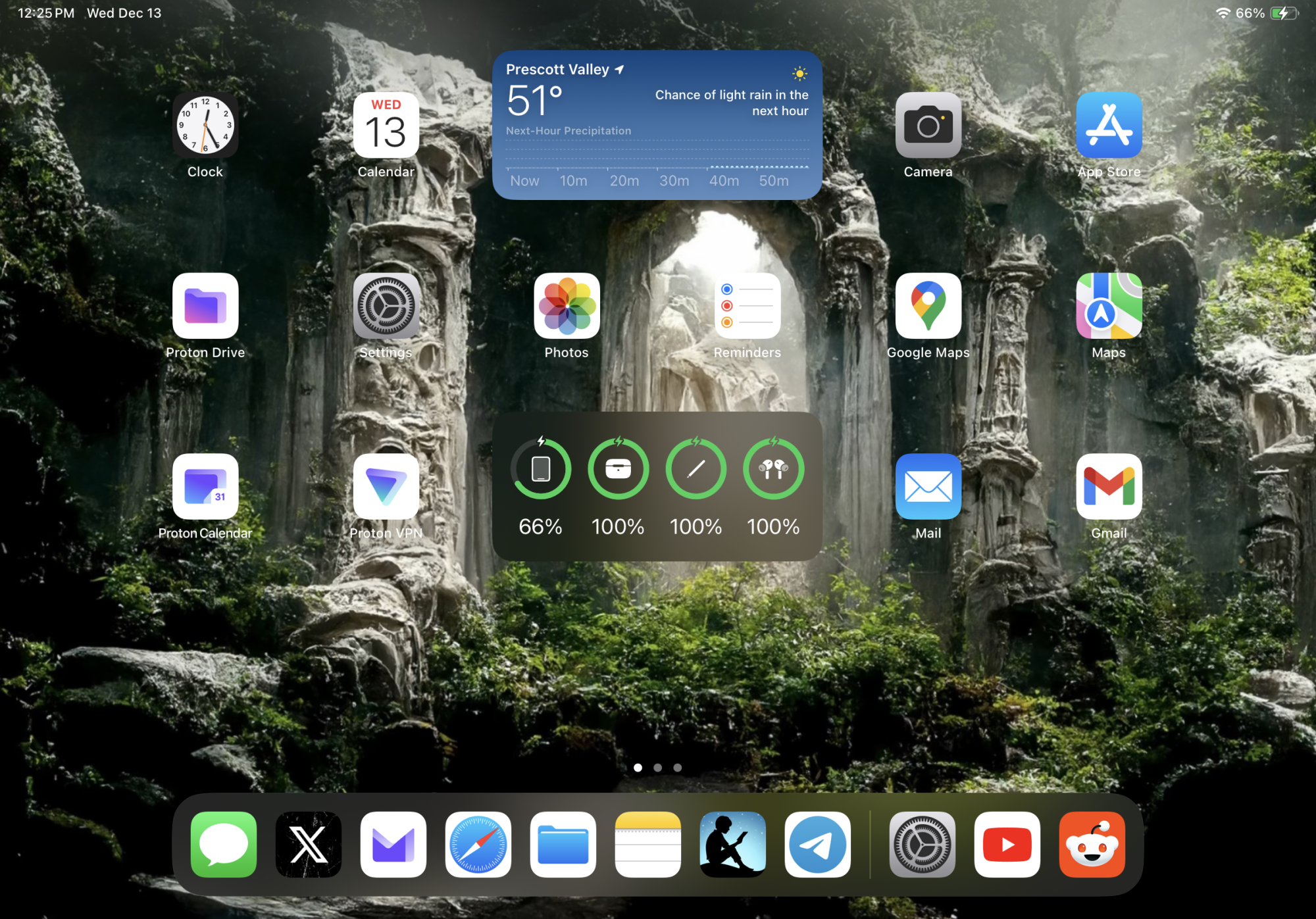The height and width of the screenshot is (919, 1316).
Task: Open the App Store
Action: [1109, 125]
